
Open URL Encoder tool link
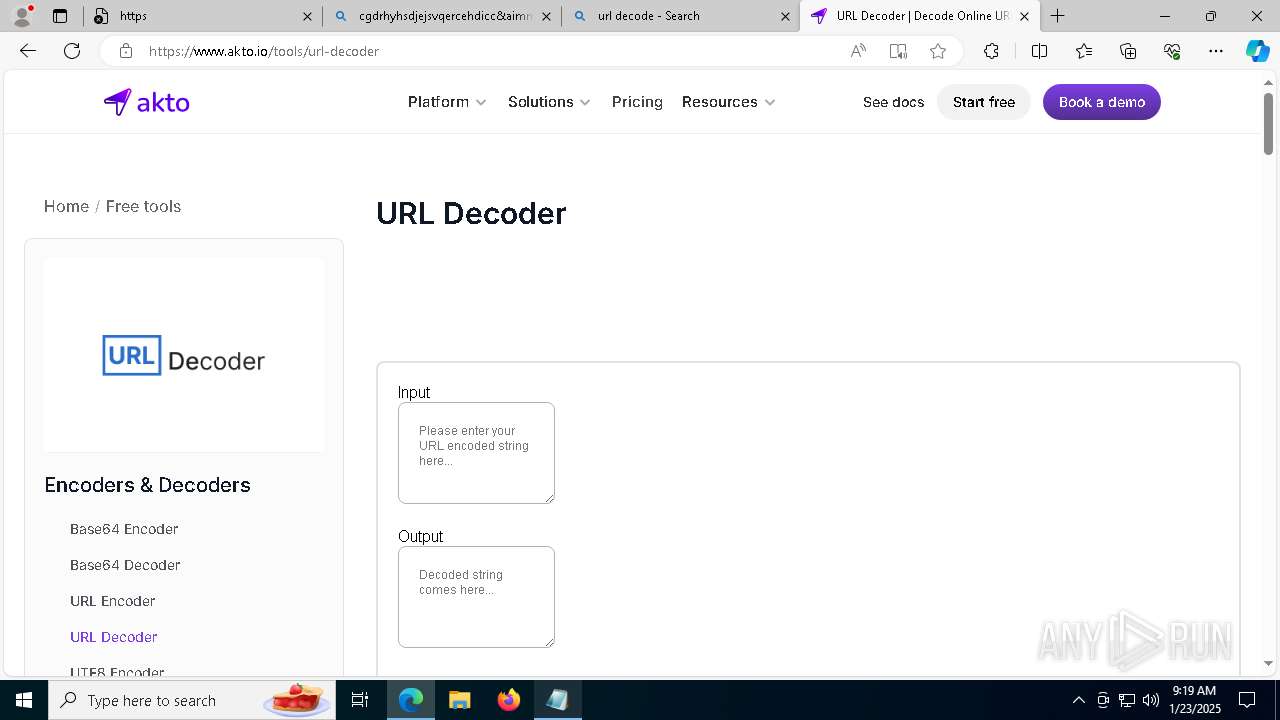pyautogui.click(x=112, y=601)
